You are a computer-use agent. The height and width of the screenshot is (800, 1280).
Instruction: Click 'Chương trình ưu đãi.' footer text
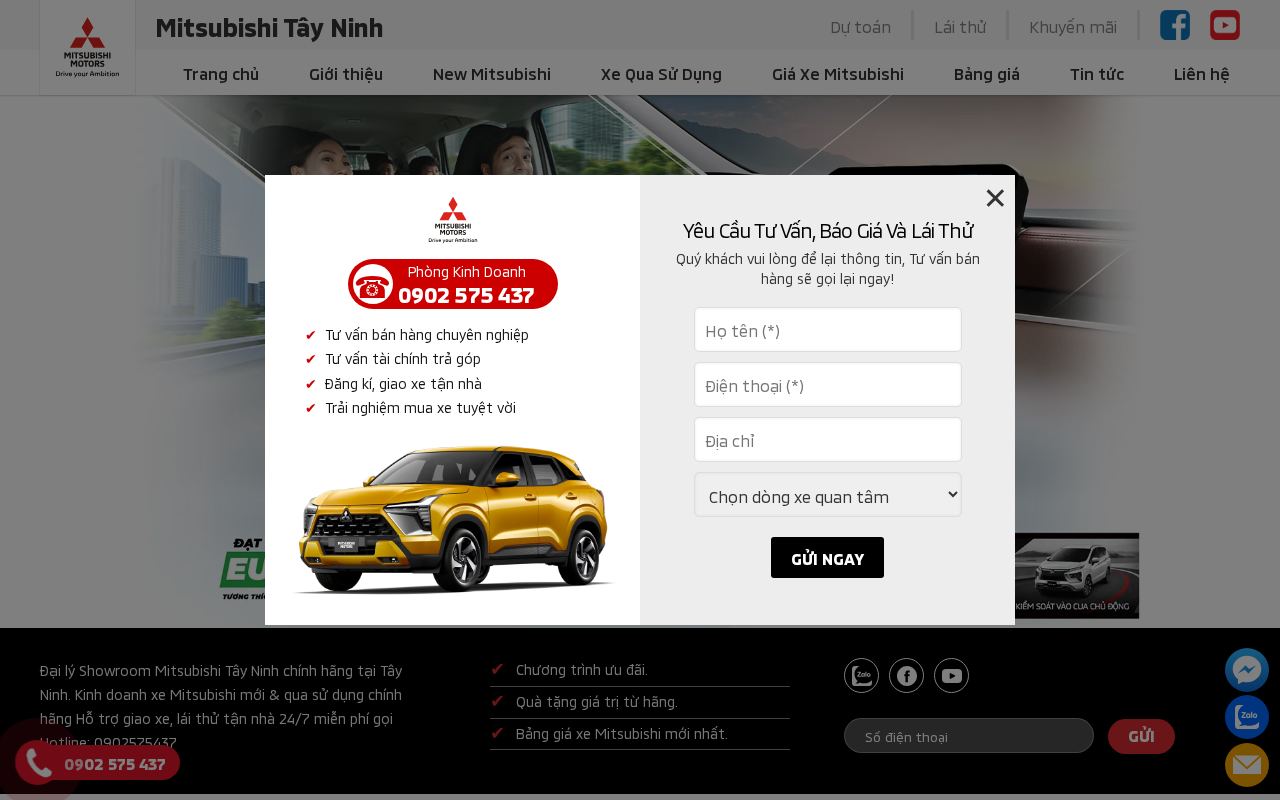point(582,670)
